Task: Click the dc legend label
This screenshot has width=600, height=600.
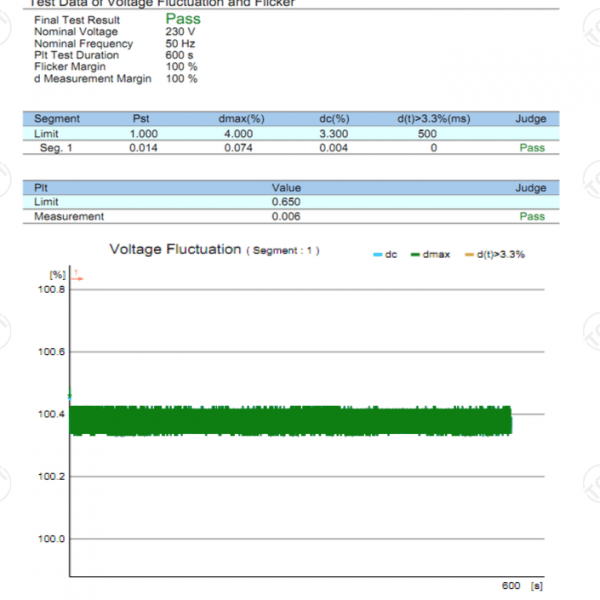Action: [x=391, y=255]
